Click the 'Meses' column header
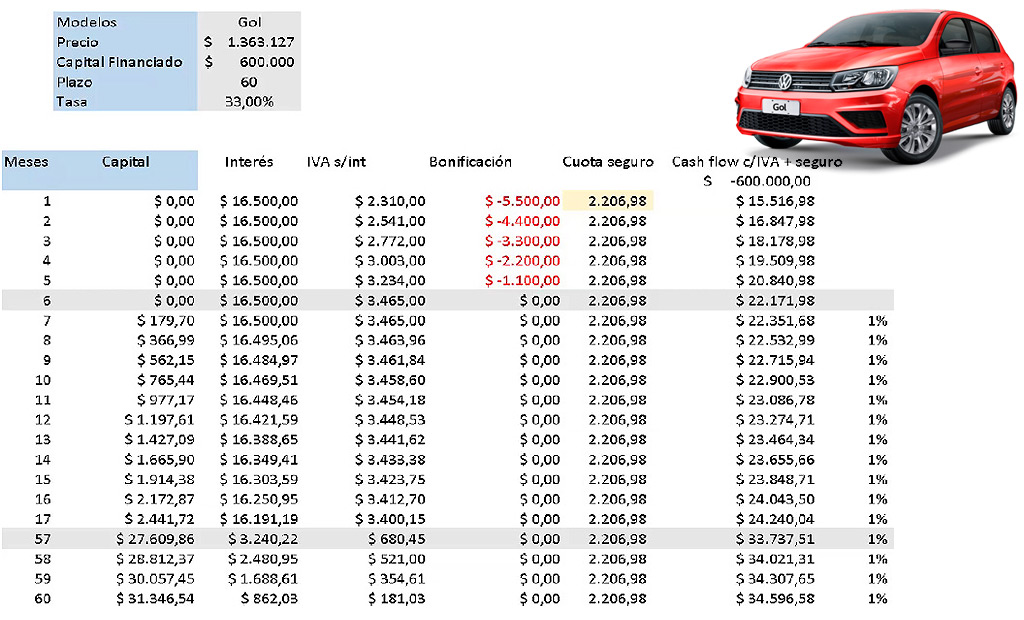The image size is (1024, 620). point(26,162)
